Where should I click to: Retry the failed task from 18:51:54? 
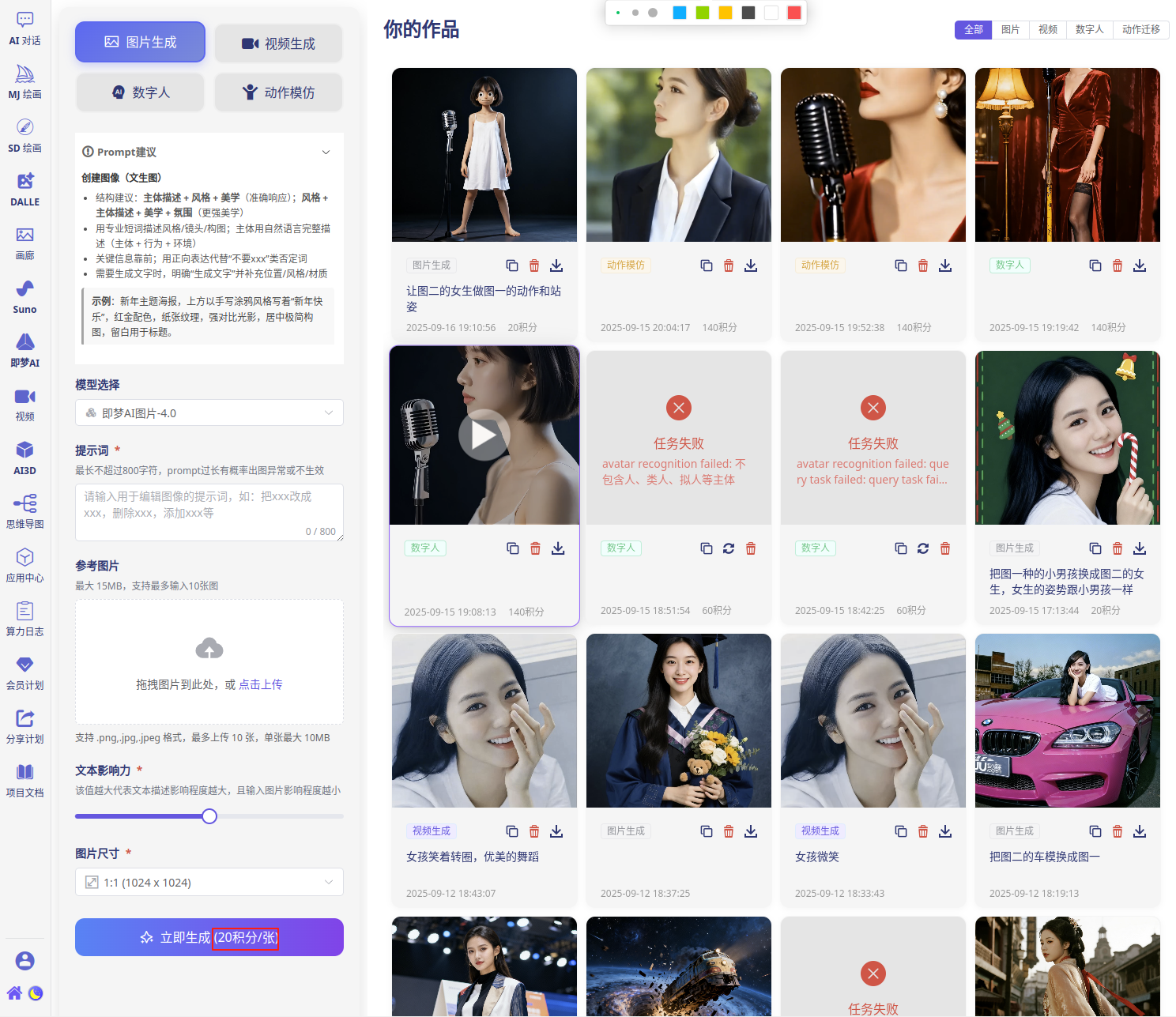click(x=729, y=548)
